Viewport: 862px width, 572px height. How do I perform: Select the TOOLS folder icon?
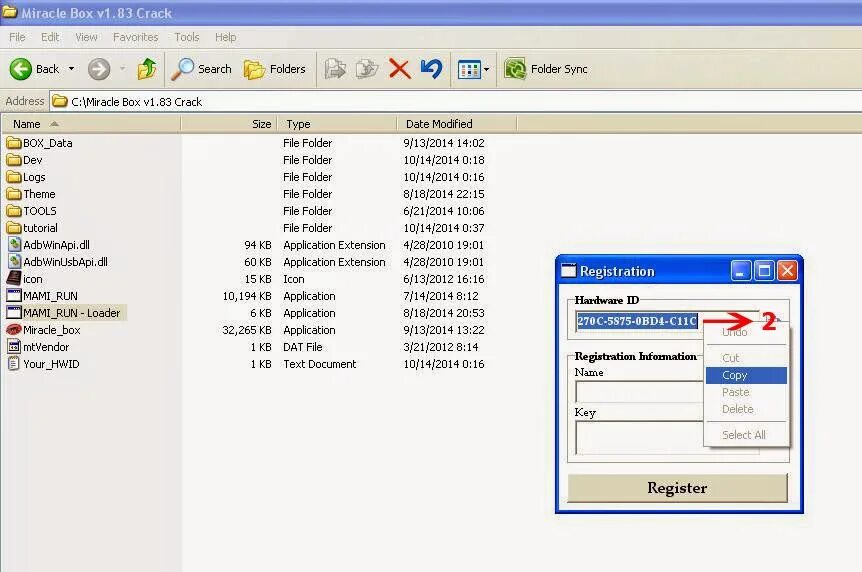pos(14,211)
